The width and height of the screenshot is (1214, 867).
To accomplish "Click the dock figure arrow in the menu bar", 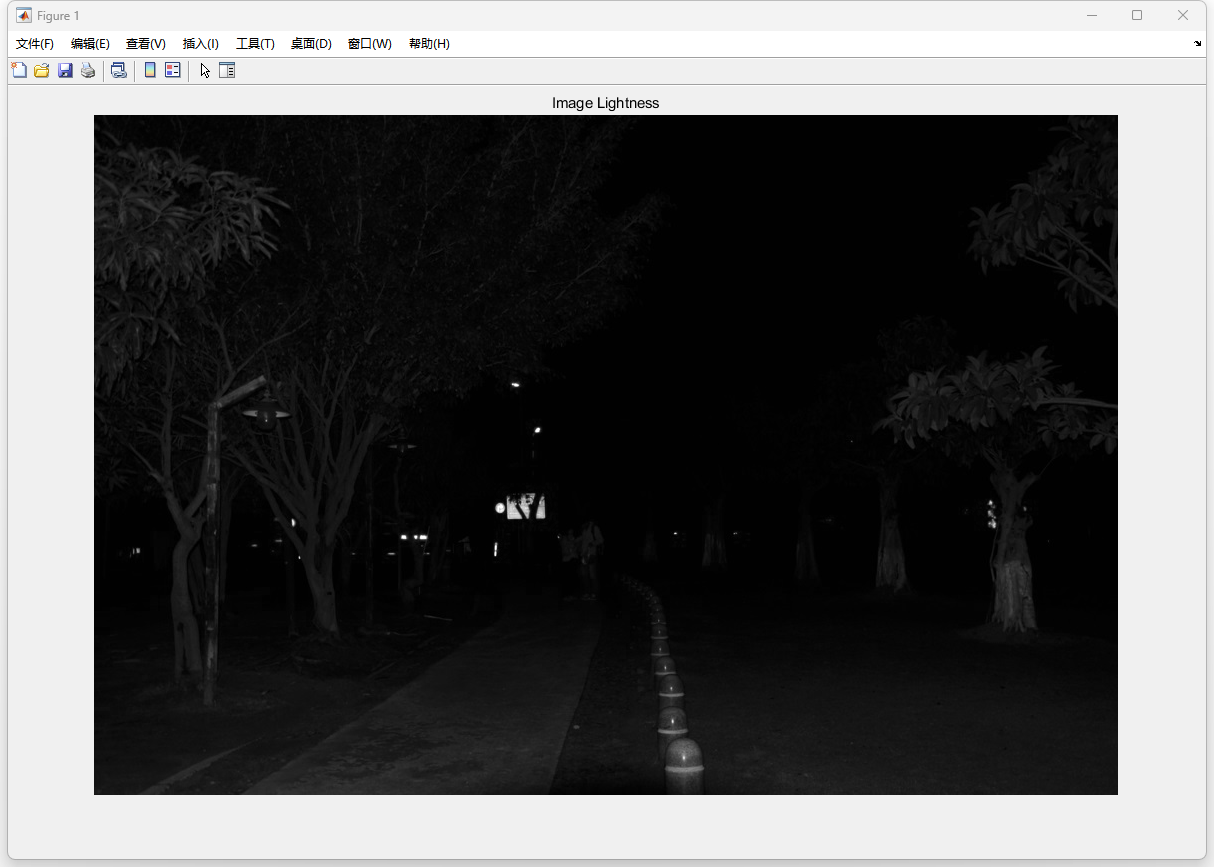I will point(1198,44).
